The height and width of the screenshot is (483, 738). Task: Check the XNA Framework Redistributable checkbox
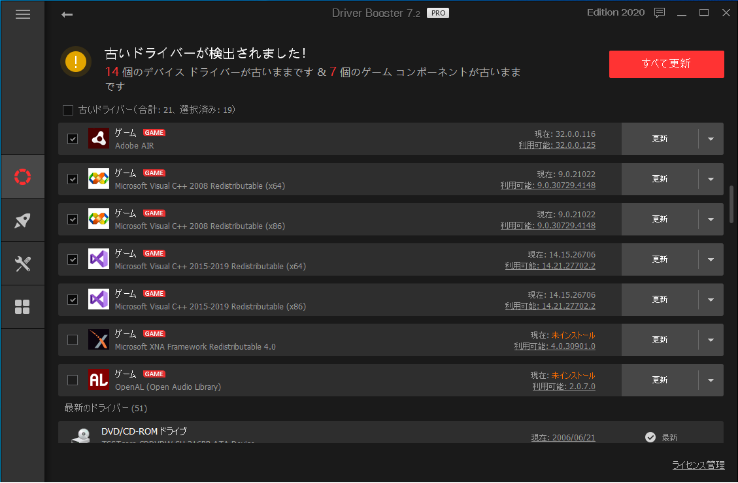tap(72, 339)
